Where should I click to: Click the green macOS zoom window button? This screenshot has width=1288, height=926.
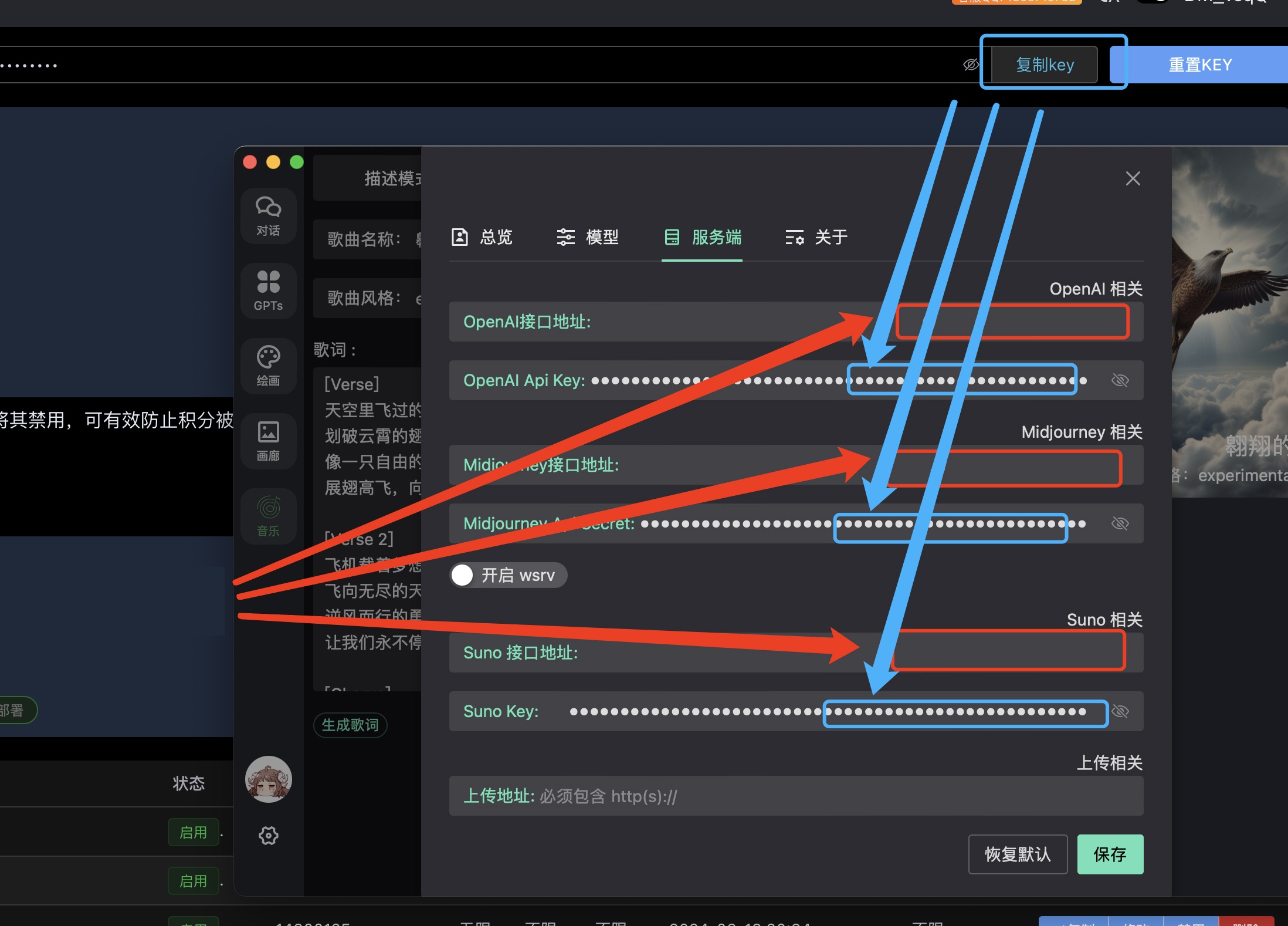coord(297,162)
